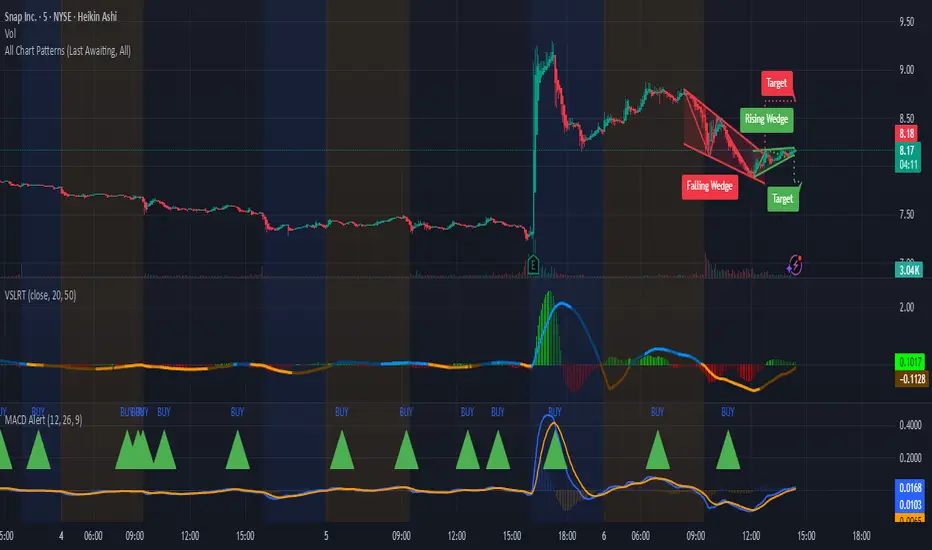This screenshot has width=932, height=550.
Task: Click the green 8.17 current price tag
Action: point(907,150)
